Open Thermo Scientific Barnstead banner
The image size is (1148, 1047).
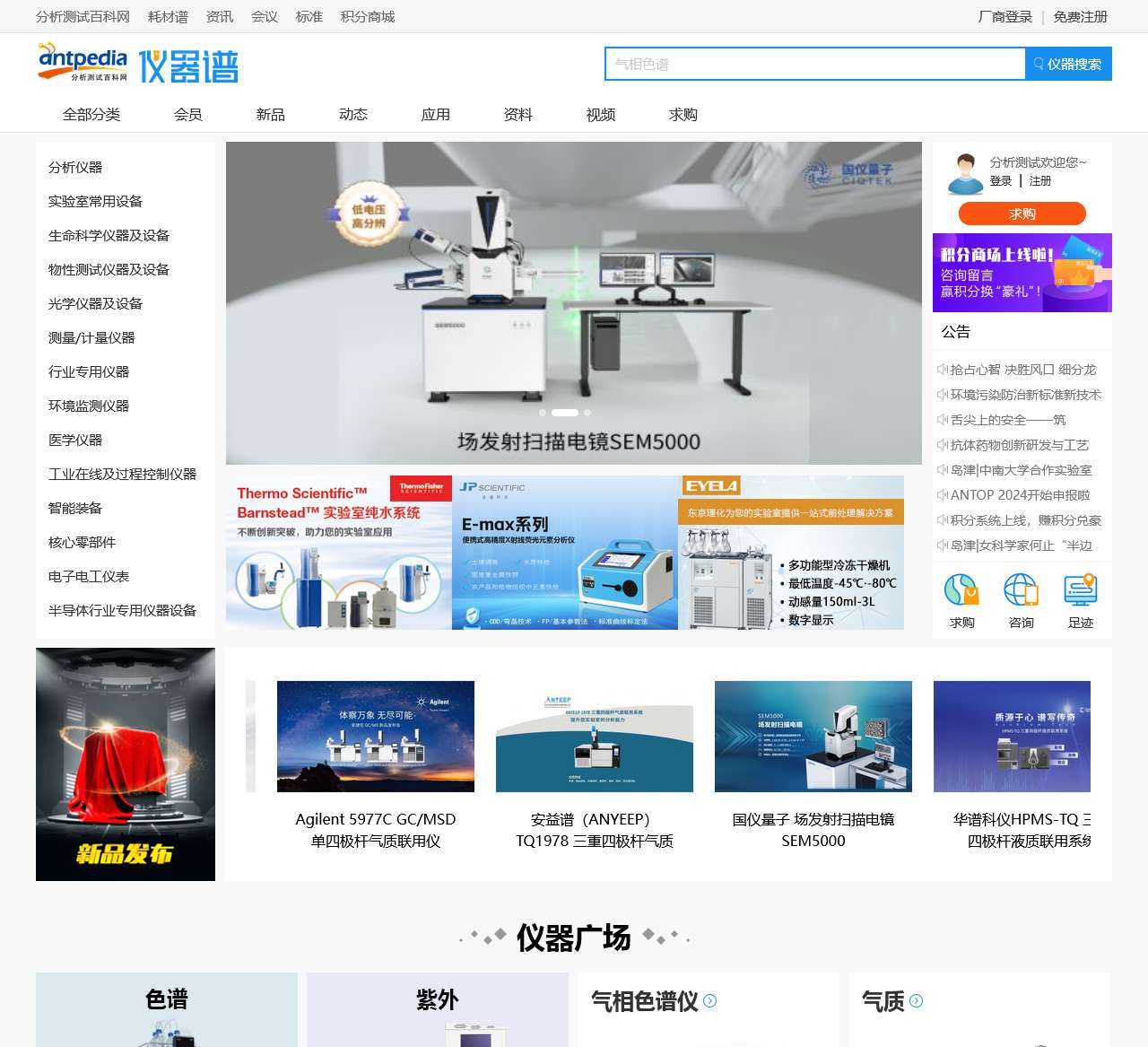click(x=339, y=553)
